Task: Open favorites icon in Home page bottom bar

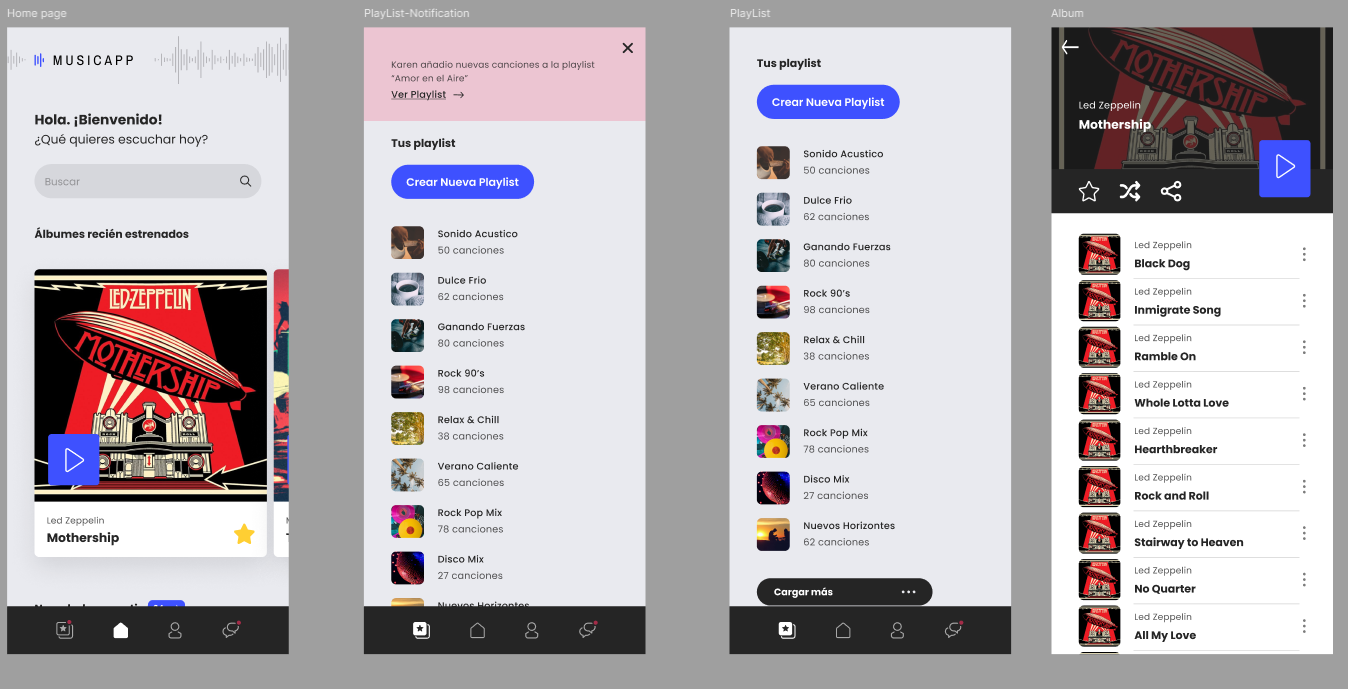Action: click(64, 630)
